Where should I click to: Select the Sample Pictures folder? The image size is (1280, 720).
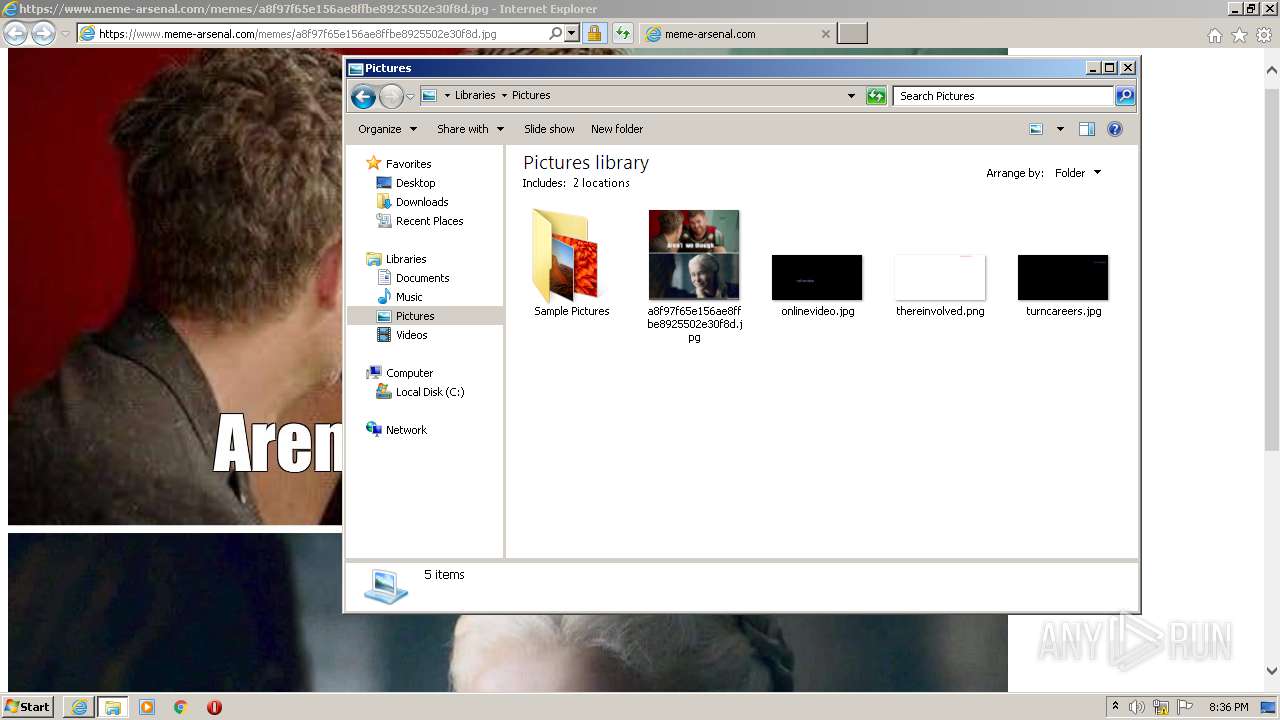pyautogui.click(x=571, y=264)
